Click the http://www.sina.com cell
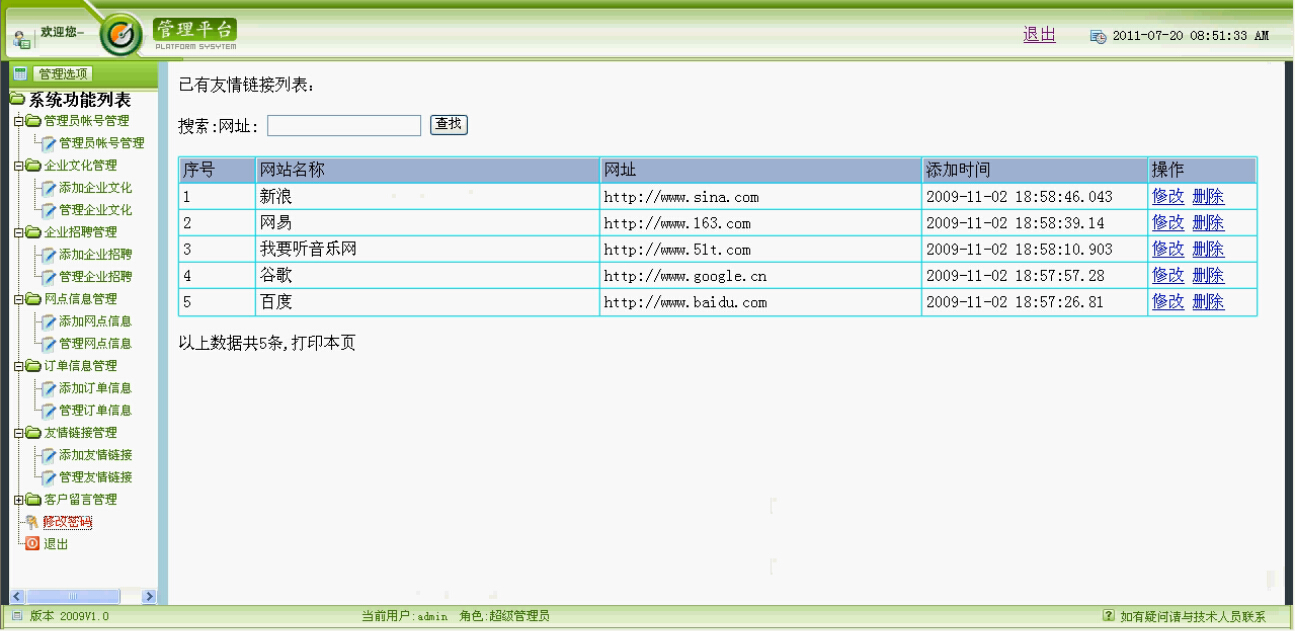Image resolution: width=1295 pixels, height=631 pixels. [x=760, y=197]
